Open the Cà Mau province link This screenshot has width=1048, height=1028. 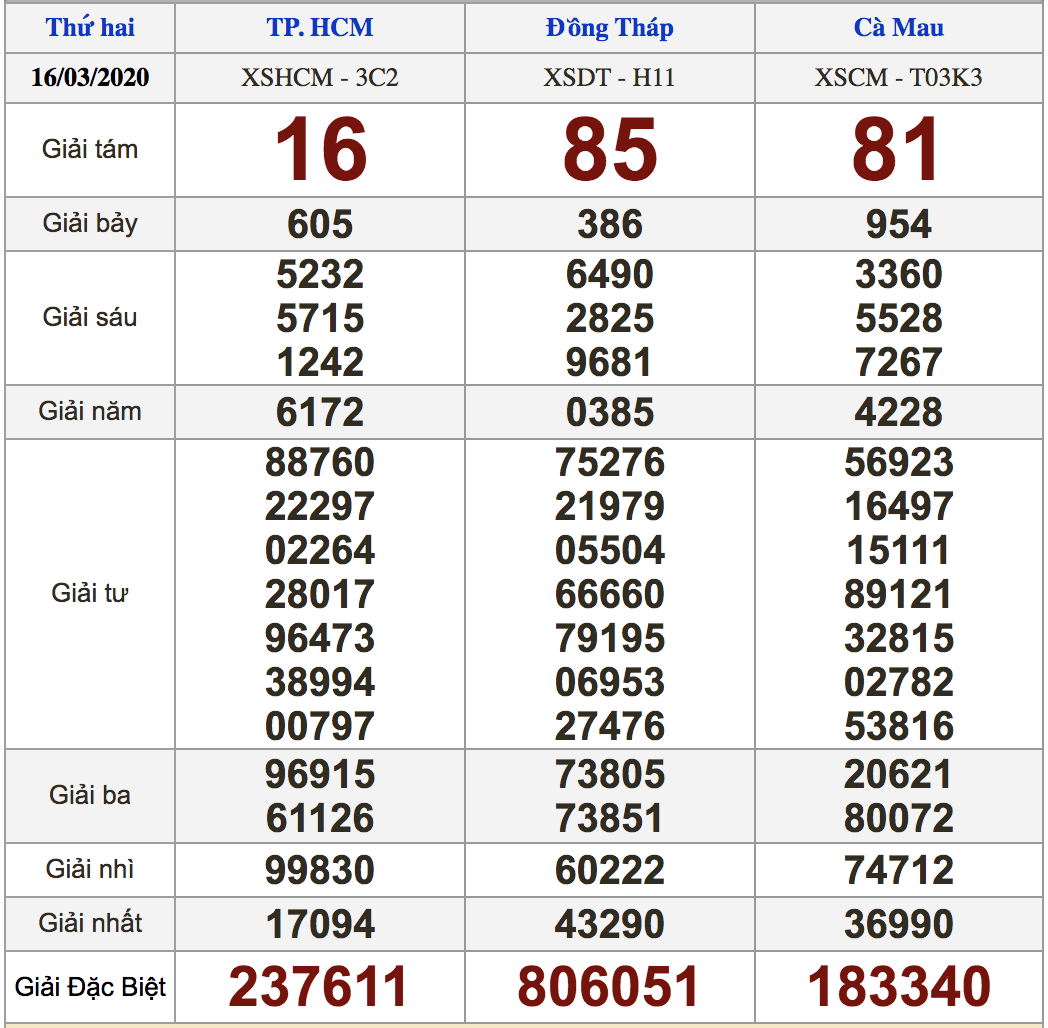point(898,28)
